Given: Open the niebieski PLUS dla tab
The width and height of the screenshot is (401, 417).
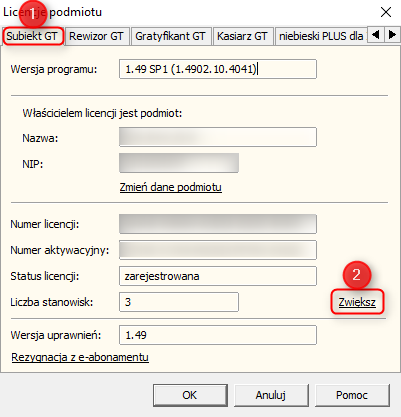Looking at the screenshot, I should click(x=321, y=36).
